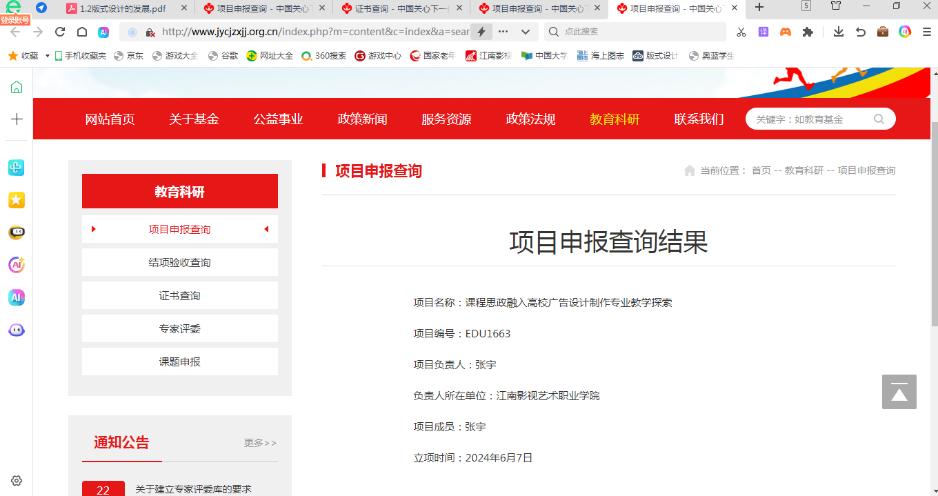Click the search magnifier in site search box
Viewport: 938px width, 496px height.
tap(879, 119)
